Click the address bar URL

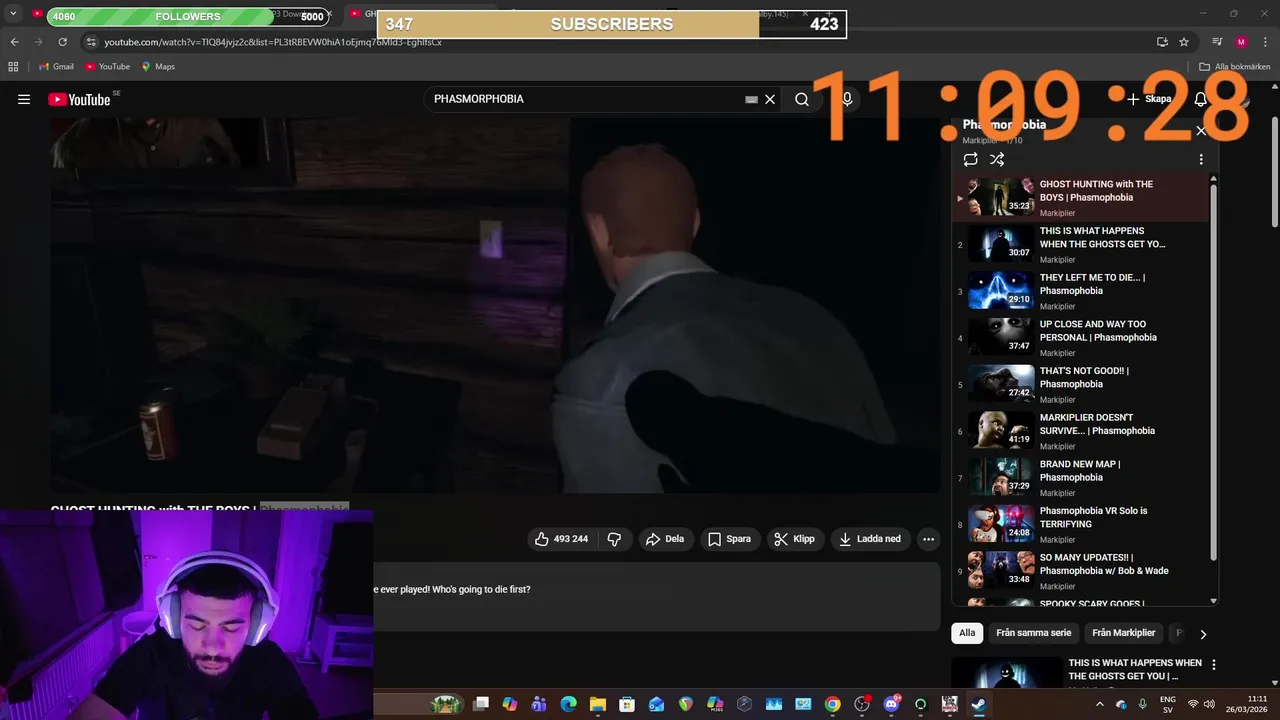click(273, 42)
